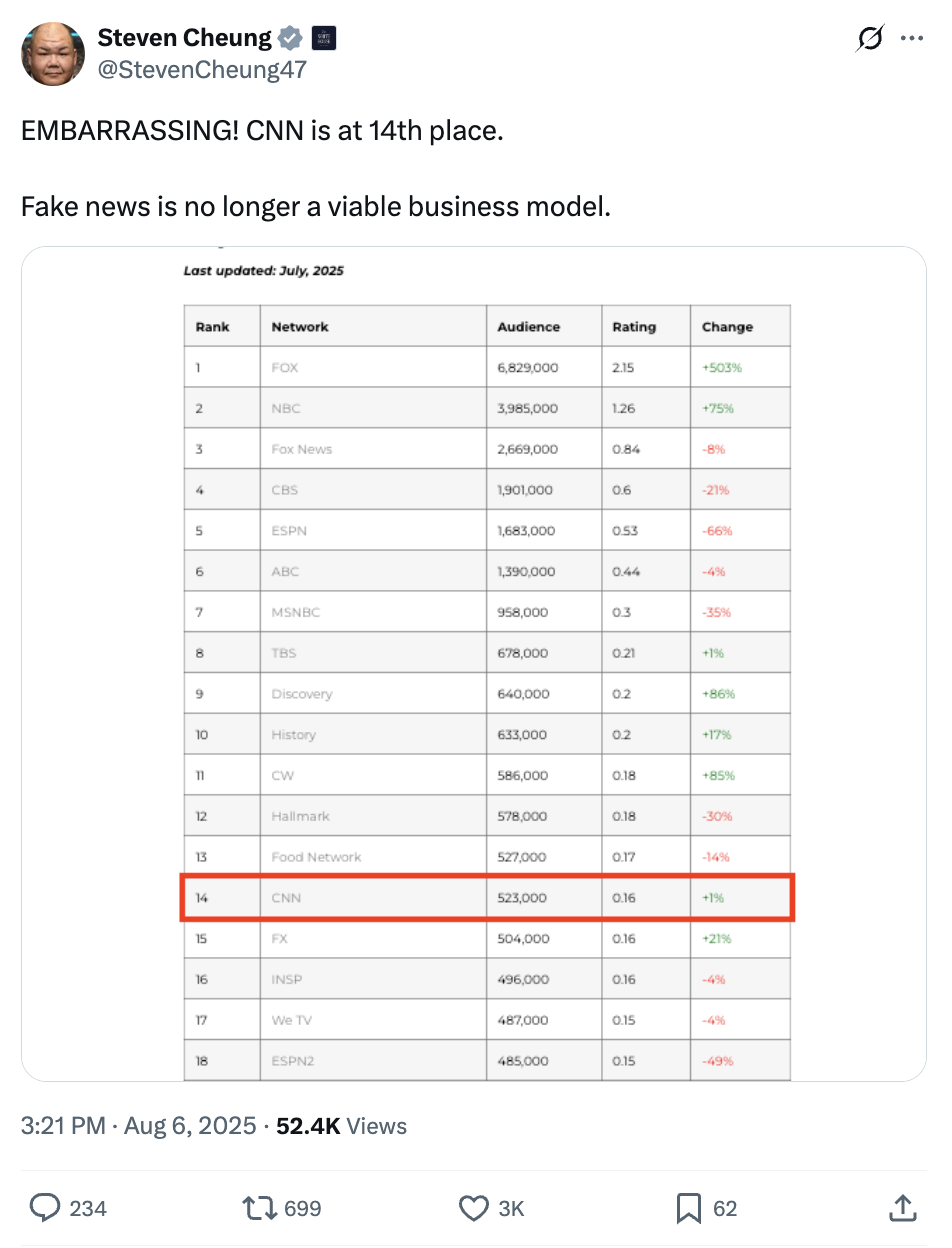This screenshot has height=1248, width=952.
Task: View the 52.4K Views analytics
Action: 341,1126
